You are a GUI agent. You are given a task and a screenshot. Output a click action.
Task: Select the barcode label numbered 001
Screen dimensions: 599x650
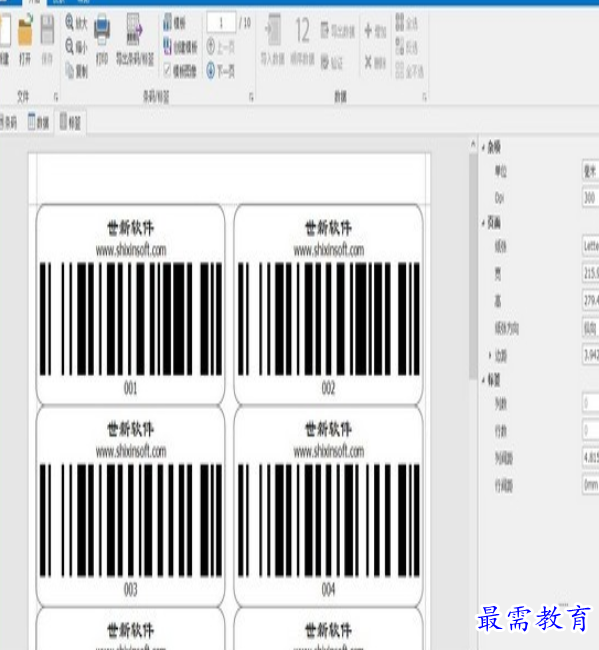[x=131, y=304]
